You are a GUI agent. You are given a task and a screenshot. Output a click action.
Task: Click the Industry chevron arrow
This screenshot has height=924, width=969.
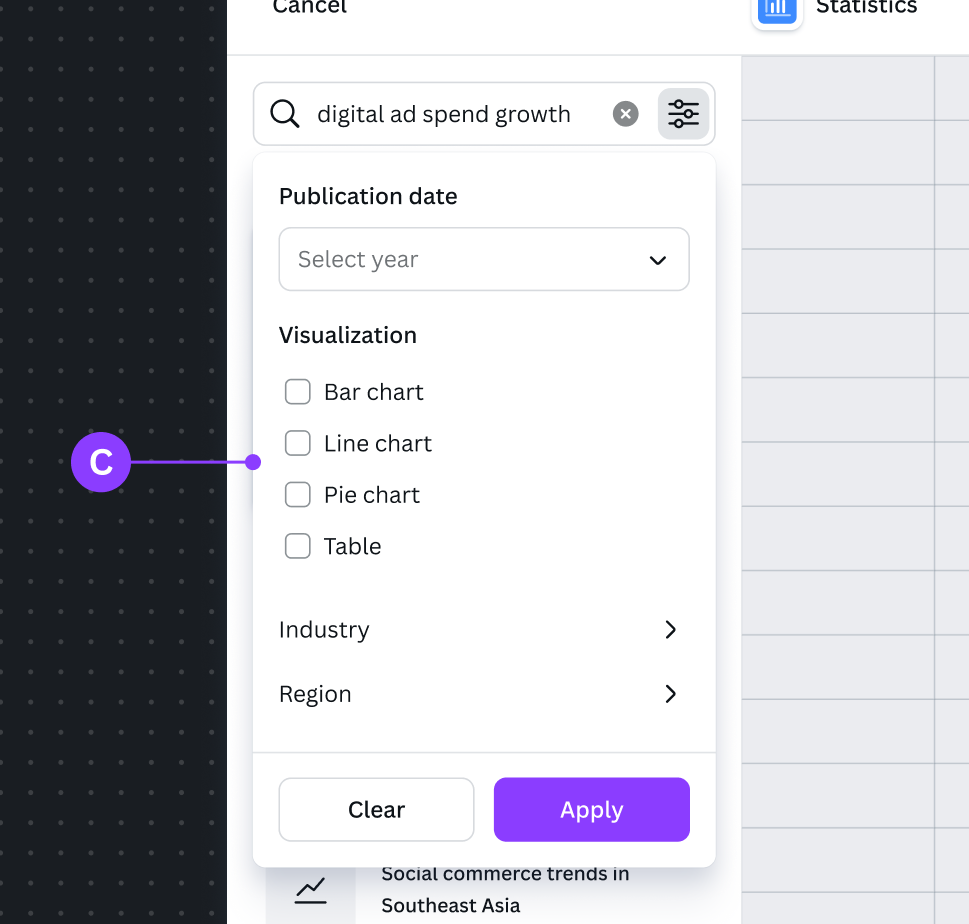(x=670, y=630)
